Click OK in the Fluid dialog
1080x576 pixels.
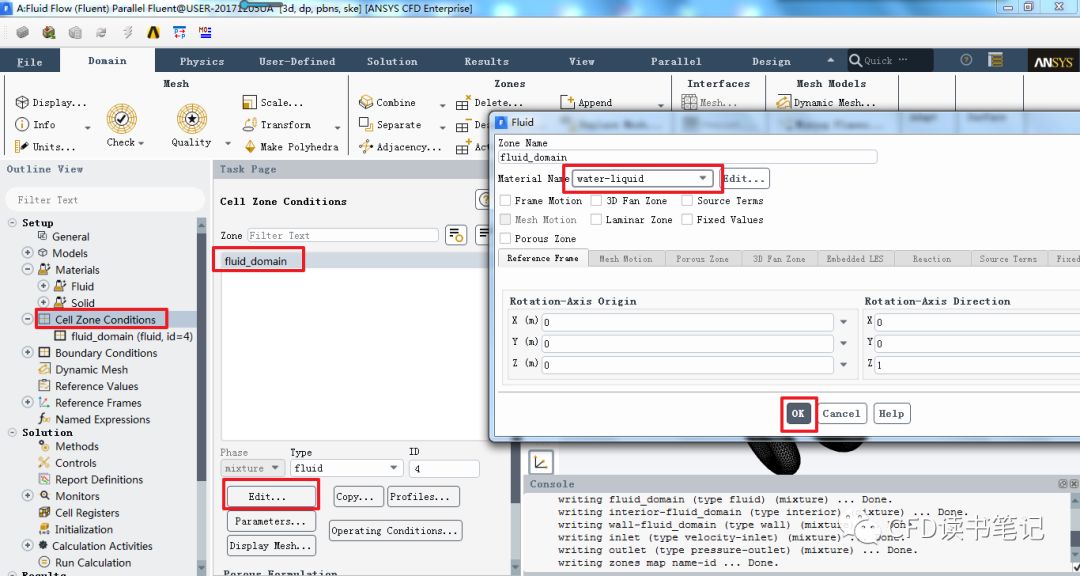(x=797, y=413)
